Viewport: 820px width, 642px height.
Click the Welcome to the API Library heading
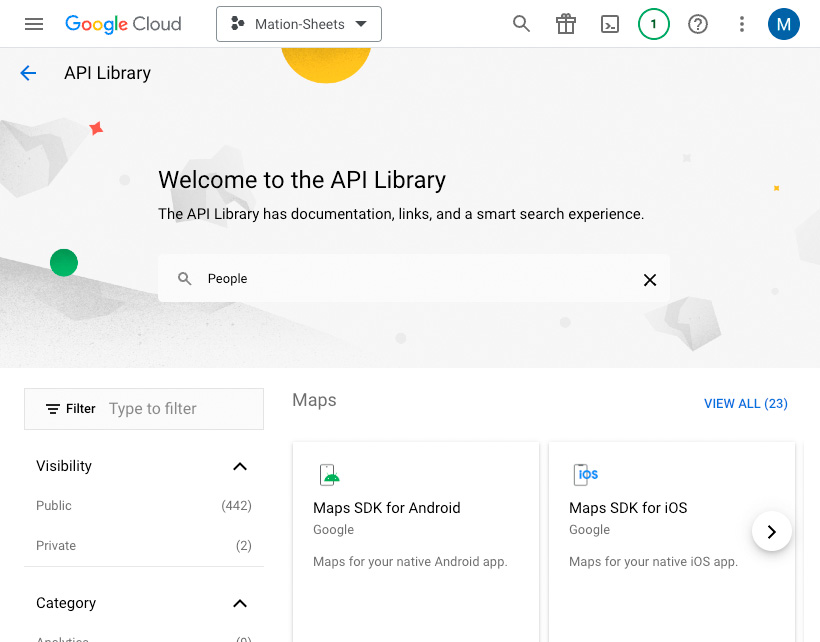[302, 180]
